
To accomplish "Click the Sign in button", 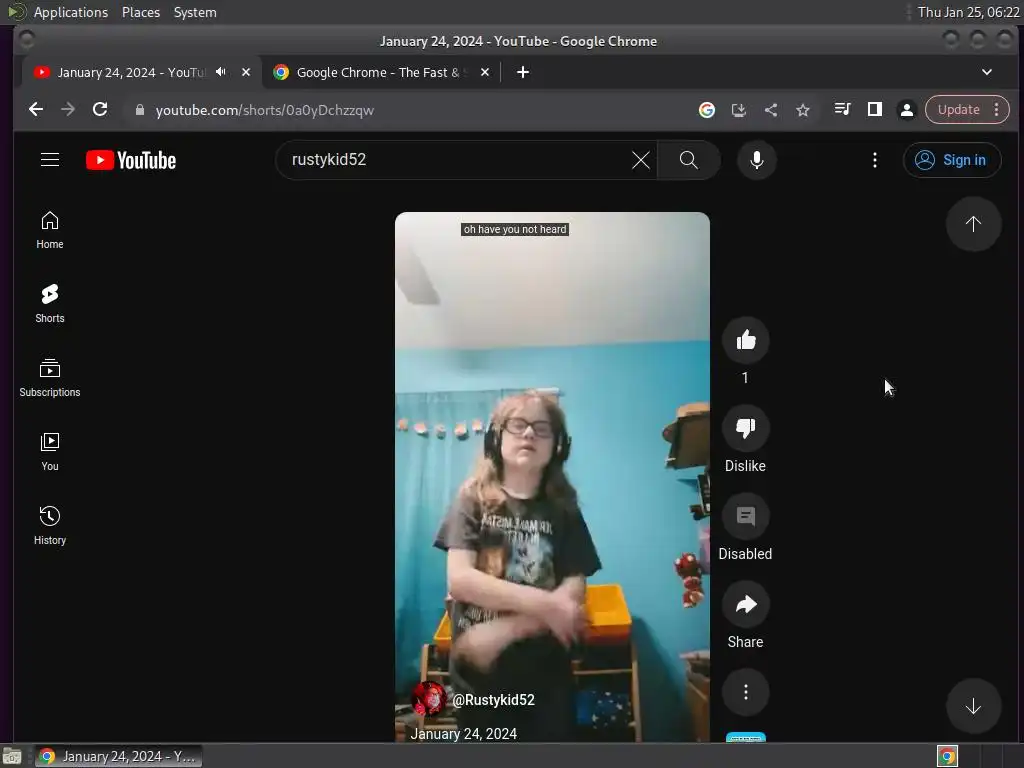I will pyautogui.click(x=952, y=160).
